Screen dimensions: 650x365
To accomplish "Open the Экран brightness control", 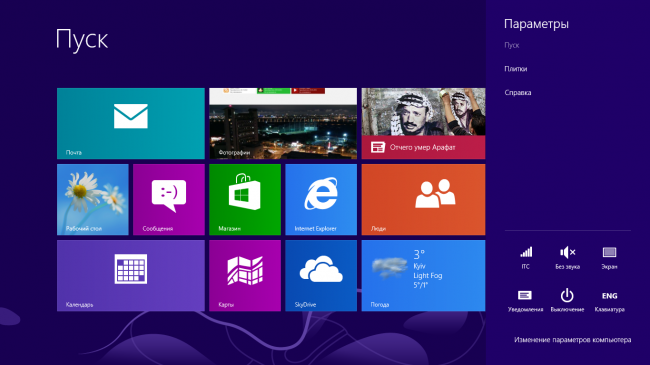I will point(609,257).
